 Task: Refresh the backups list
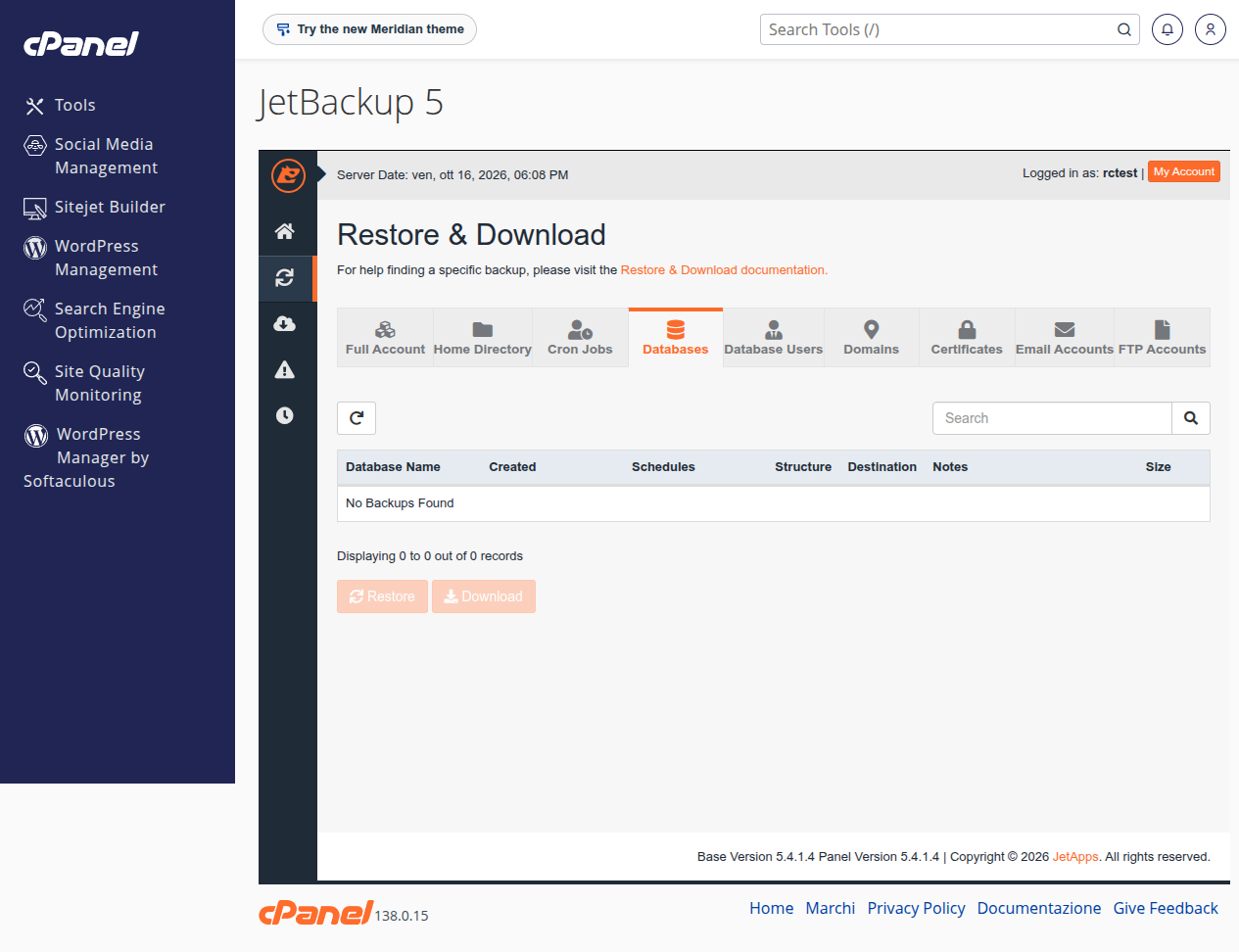coord(357,418)
